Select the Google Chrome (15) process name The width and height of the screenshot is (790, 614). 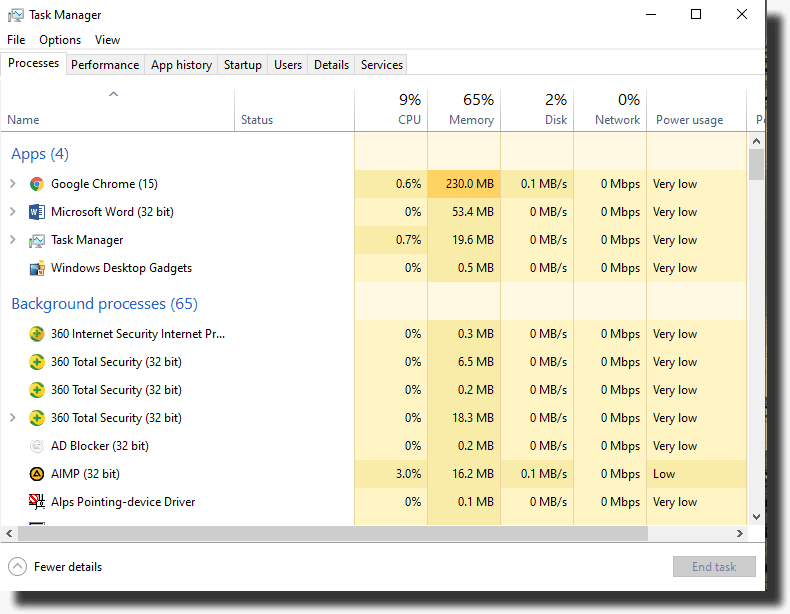click(x=104, y=184)
